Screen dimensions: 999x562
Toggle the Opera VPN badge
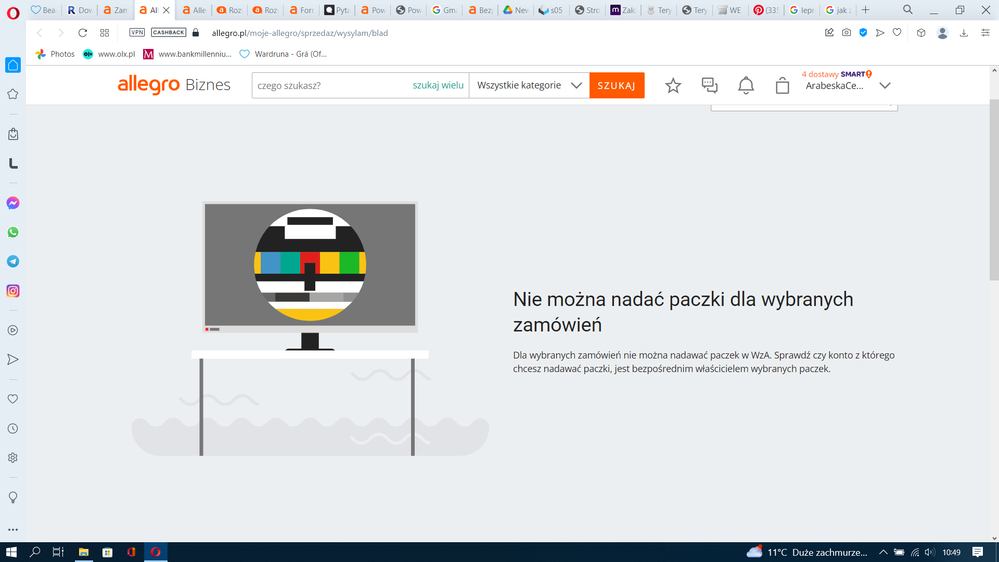pyautogui.click(x=137, y=32)
